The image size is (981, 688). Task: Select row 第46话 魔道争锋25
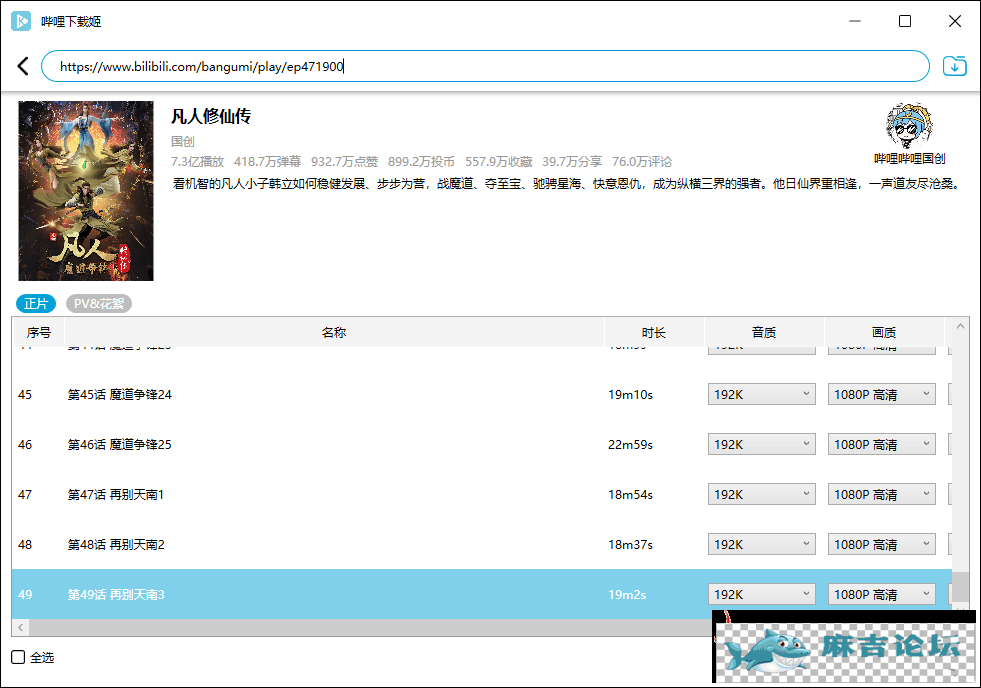(x=482, y=444)
